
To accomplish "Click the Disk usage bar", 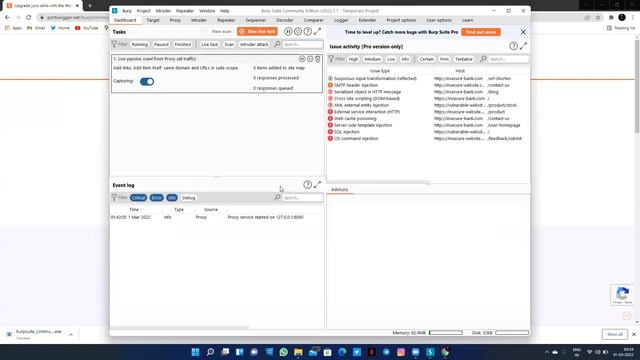I will pos(512,333).
